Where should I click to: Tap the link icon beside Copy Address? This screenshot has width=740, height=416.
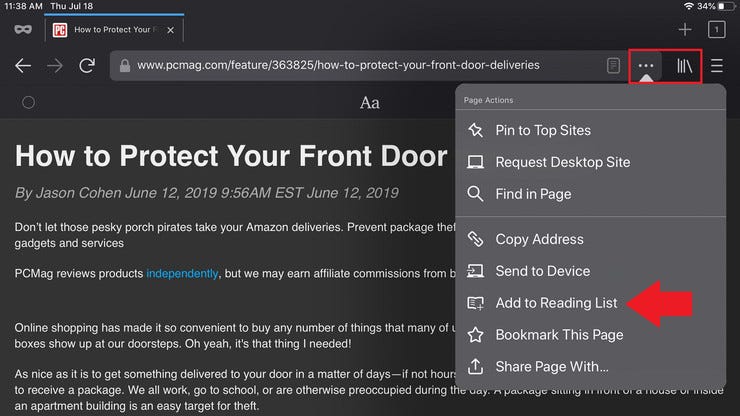click(475, 239)
